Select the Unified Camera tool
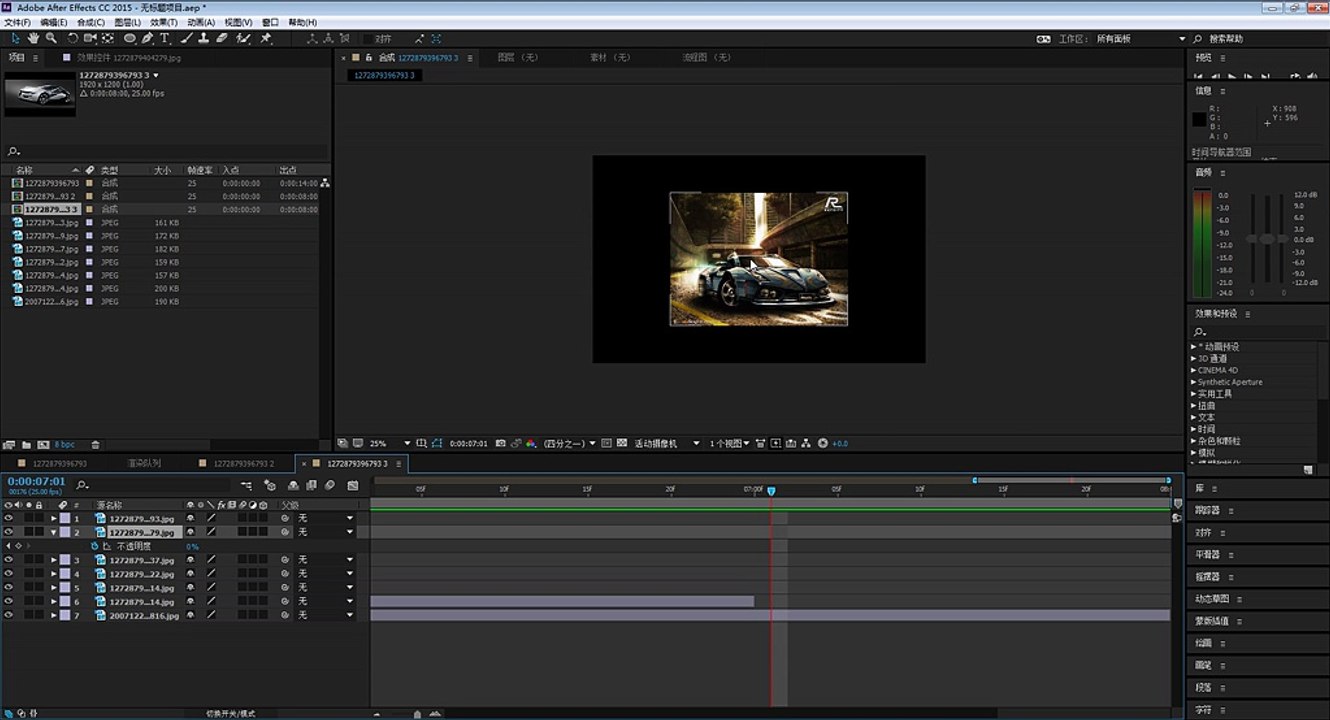1330x720 pixels. tap(90, 38)
